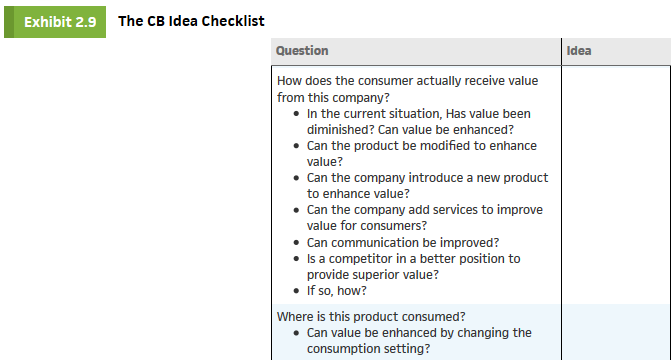
Task: Click the bullet Can the company add services
Action: [x=425, y=218]
